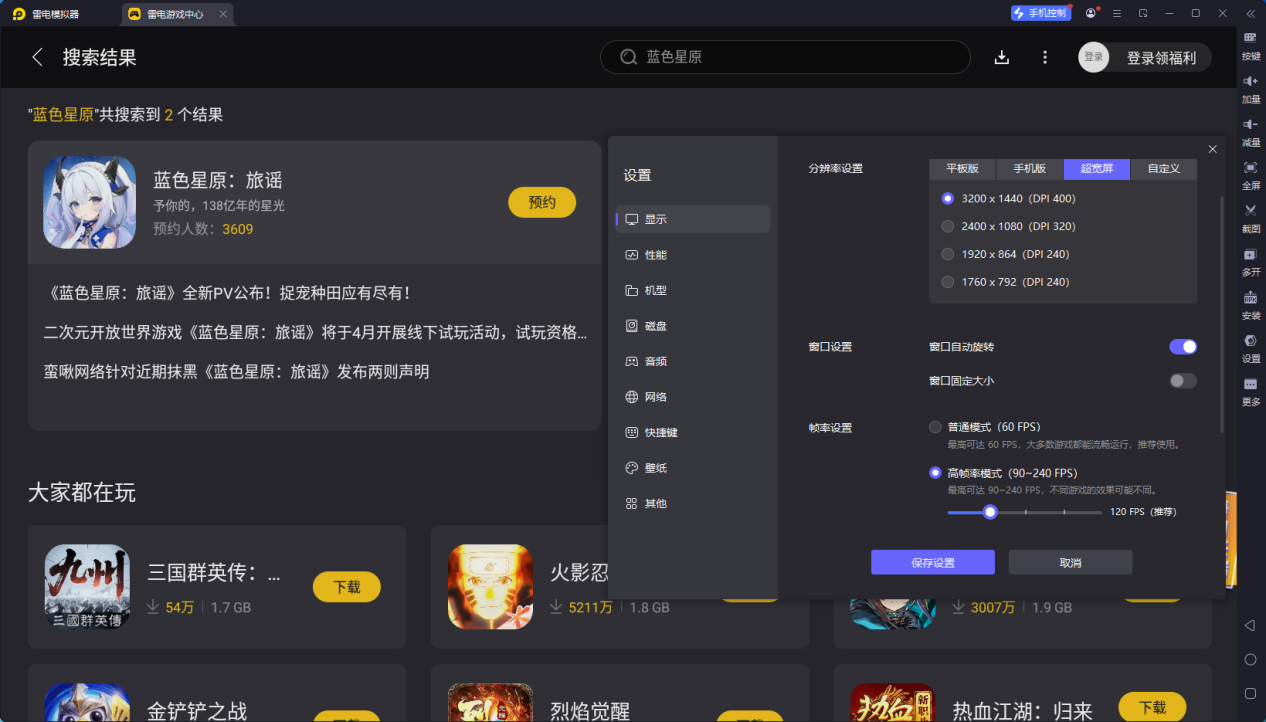
Task: Switch to the 手机版 resolution tab
Action: 1029,169
